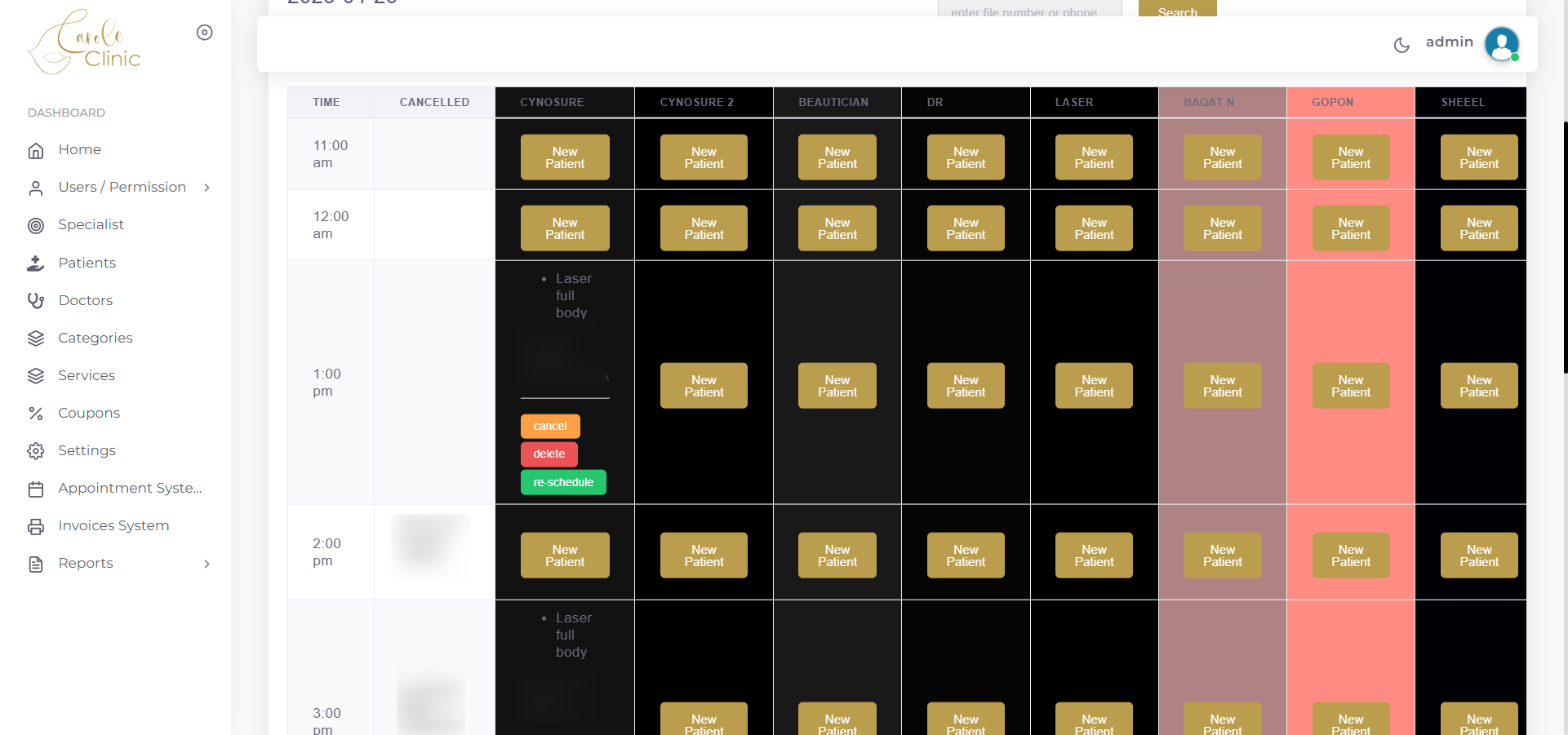Click the Home house icon in sidebar
Viewport: 1568px width, 735px height.
[36, 151]
